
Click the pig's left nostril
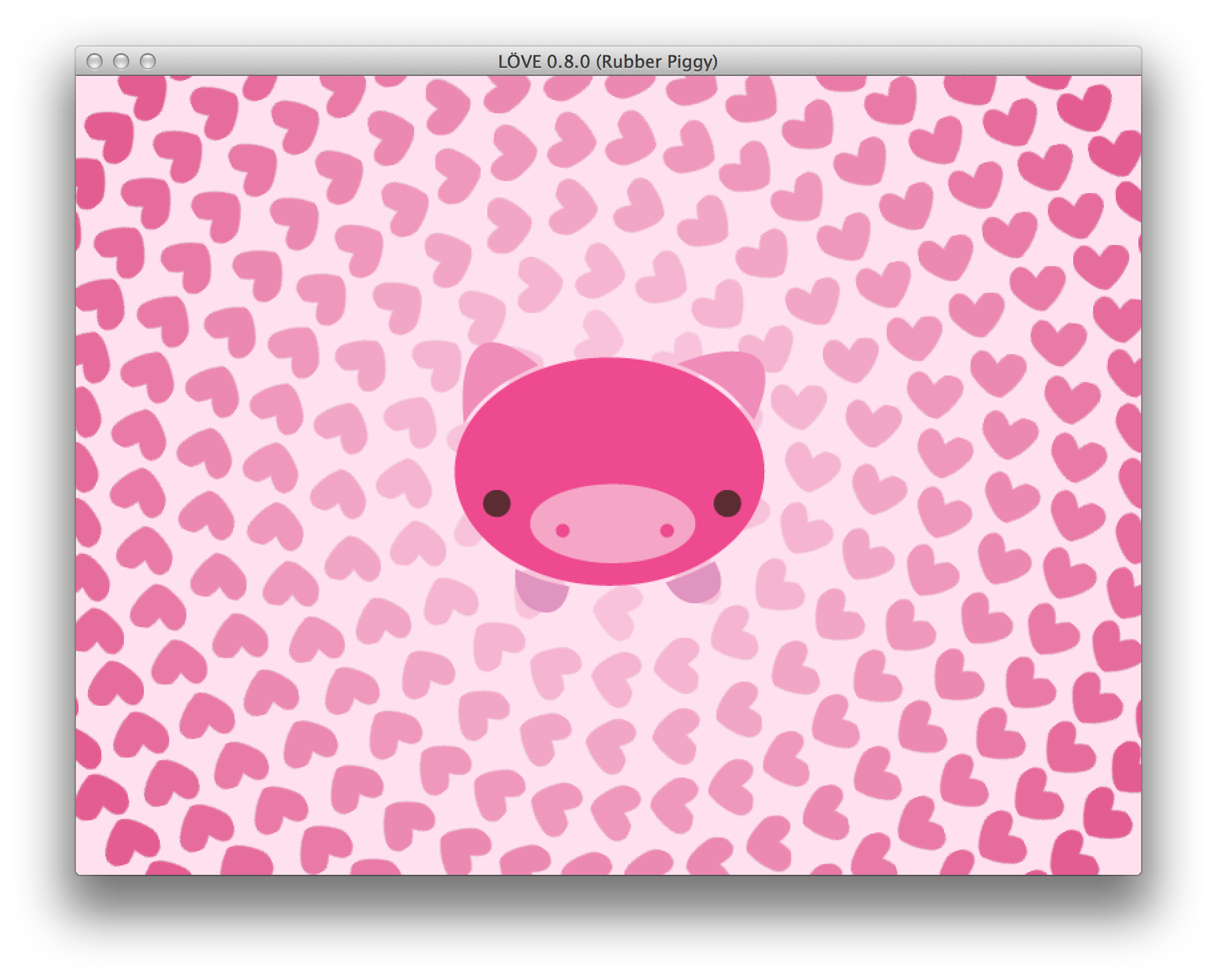point(563,531)
